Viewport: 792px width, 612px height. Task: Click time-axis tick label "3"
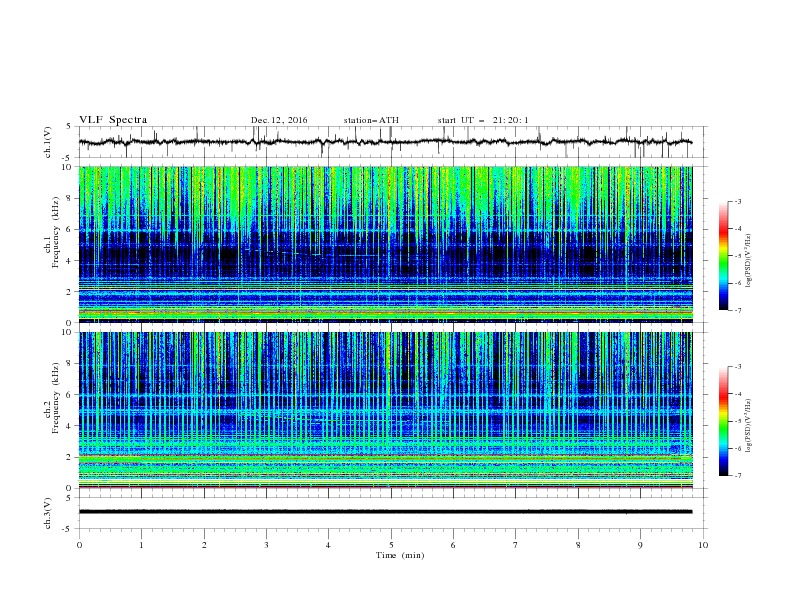tap(266, 545)
